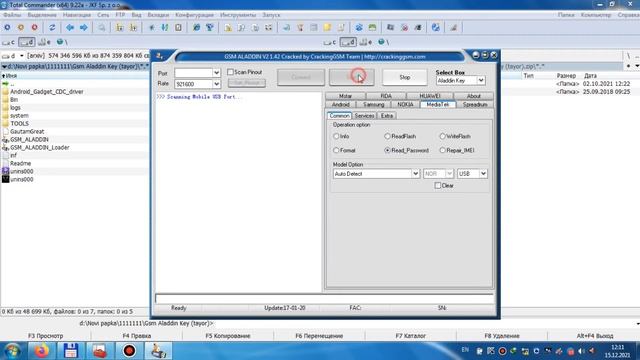Screen dimensions: 640x360
Task: Open network drive in left panel drive bar
Action: pos(62,42)
